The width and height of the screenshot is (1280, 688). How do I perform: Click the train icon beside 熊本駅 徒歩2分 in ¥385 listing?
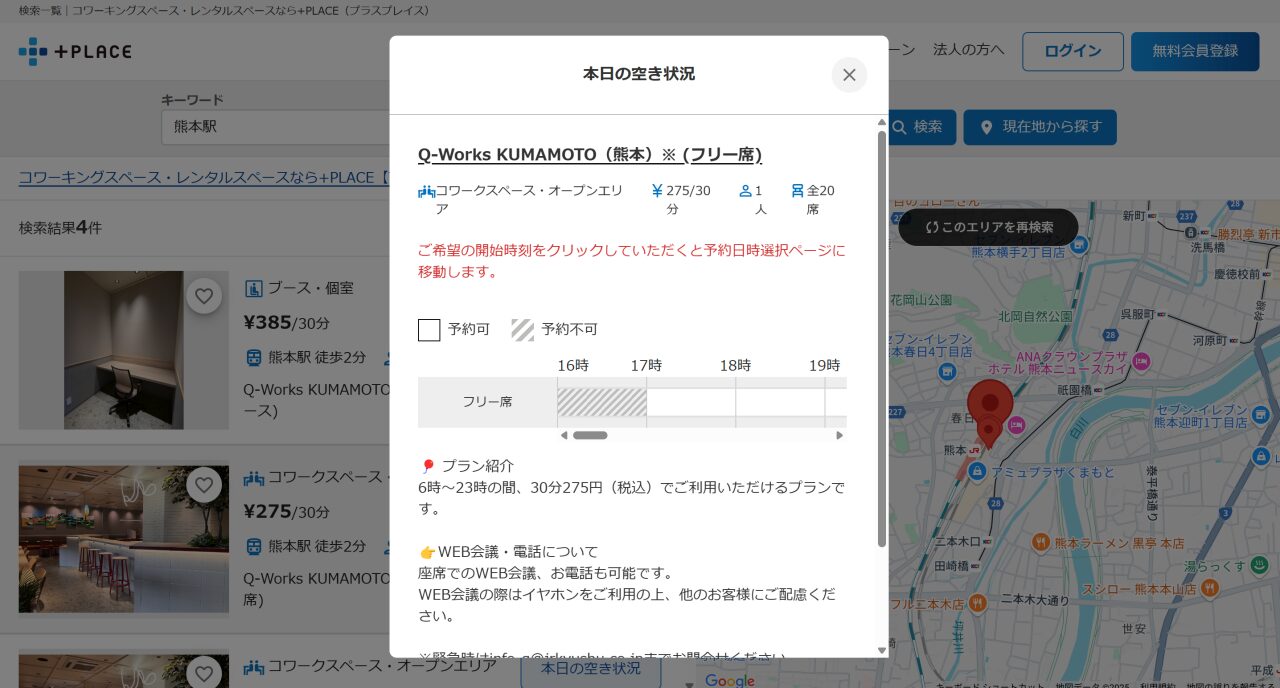(x=254, y=357)
